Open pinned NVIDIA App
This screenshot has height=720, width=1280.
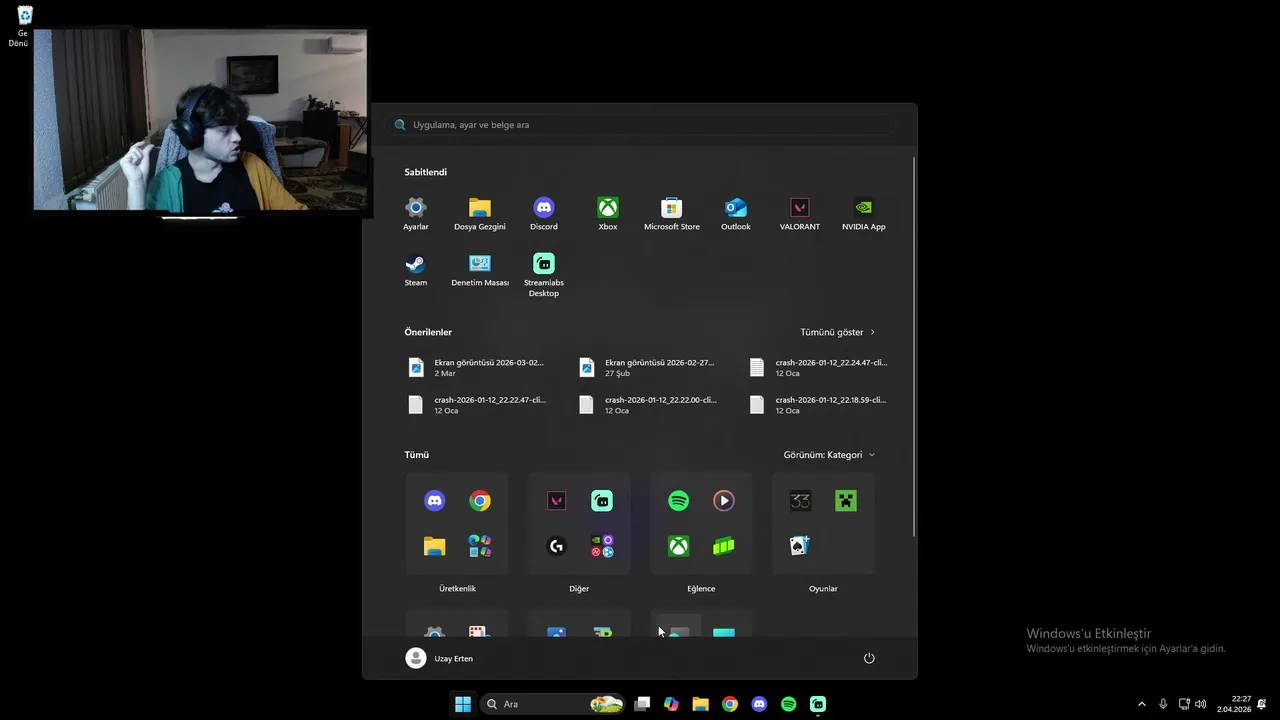864,213
